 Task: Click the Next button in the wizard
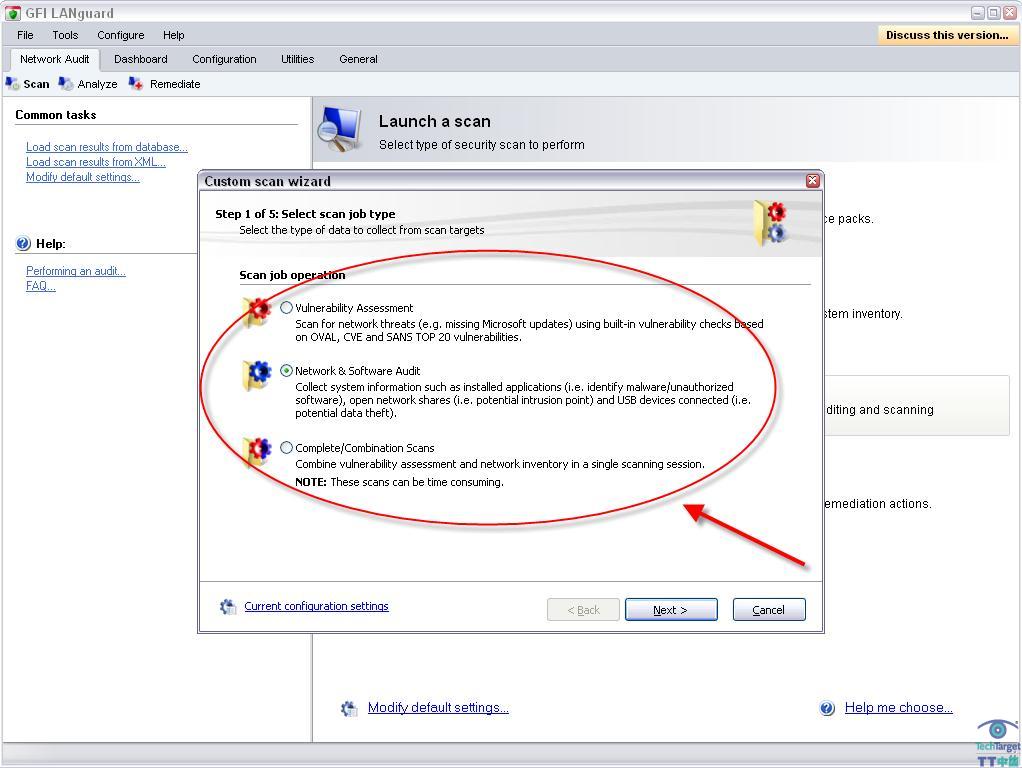click(x=671, y=610)
